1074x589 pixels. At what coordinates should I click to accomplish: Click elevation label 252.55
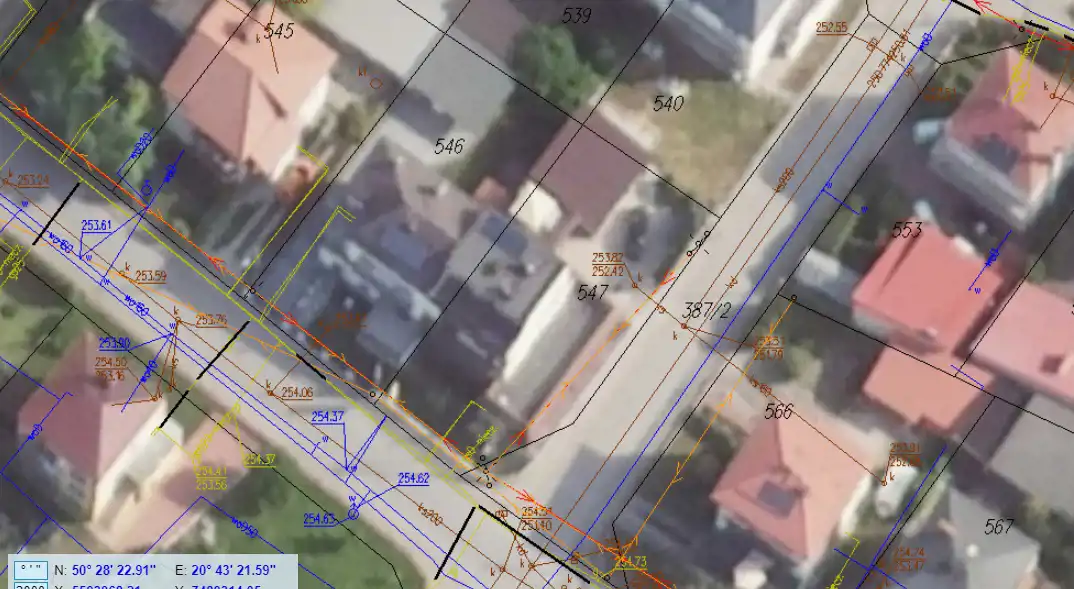click(x=831, y=27)
